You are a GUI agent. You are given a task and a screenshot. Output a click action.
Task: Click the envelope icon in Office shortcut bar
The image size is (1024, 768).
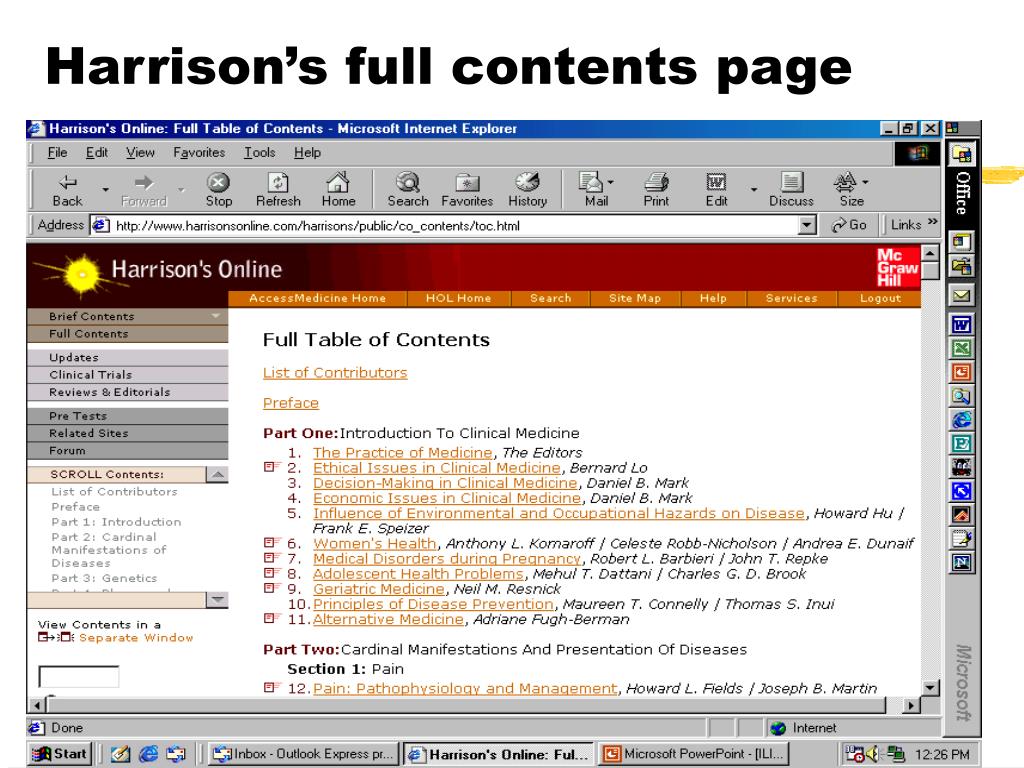pos(961,296)
